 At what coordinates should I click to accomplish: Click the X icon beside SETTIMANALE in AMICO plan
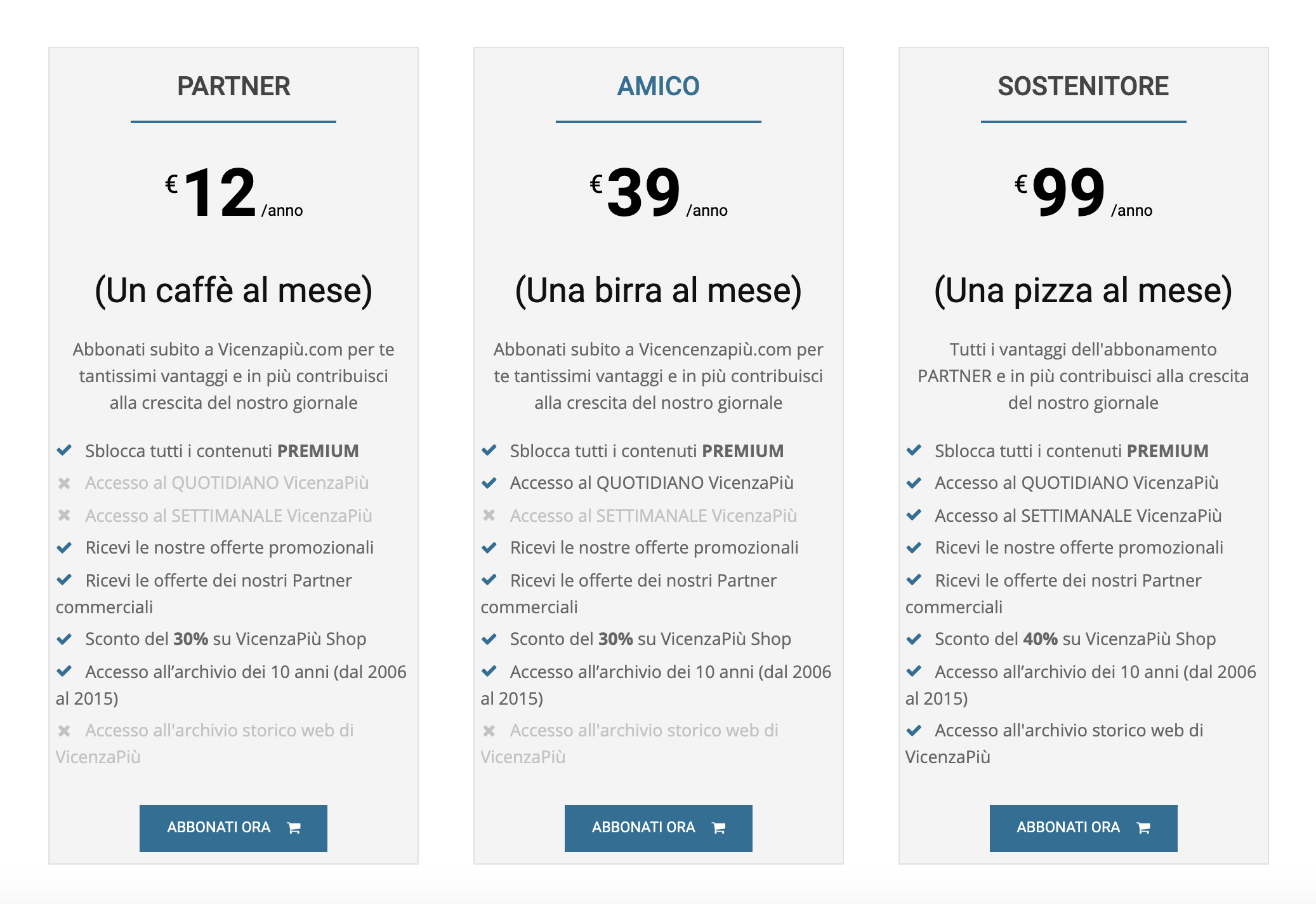pos(489,515)
